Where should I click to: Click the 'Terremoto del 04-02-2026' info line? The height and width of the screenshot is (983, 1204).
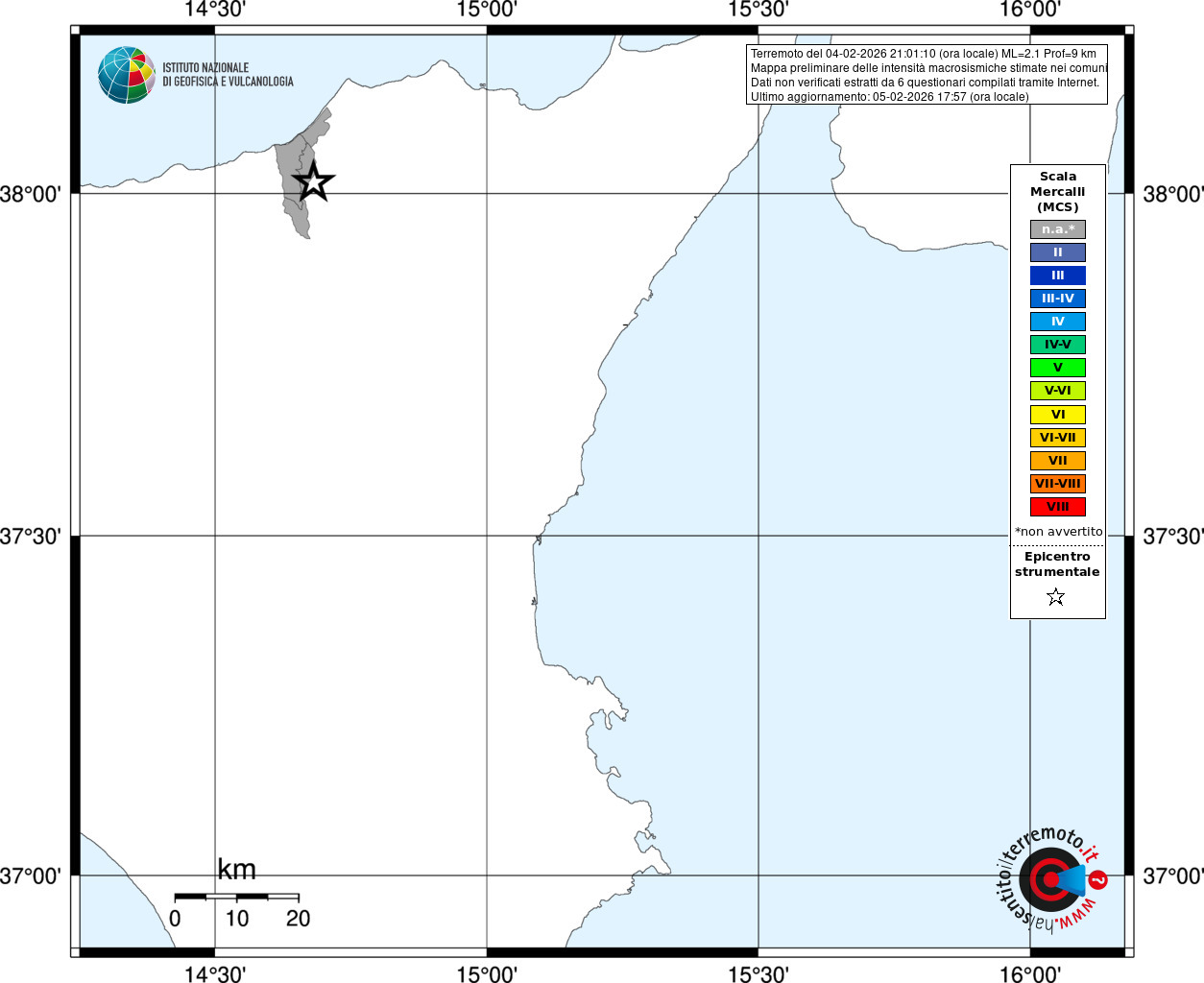point(924,54)
